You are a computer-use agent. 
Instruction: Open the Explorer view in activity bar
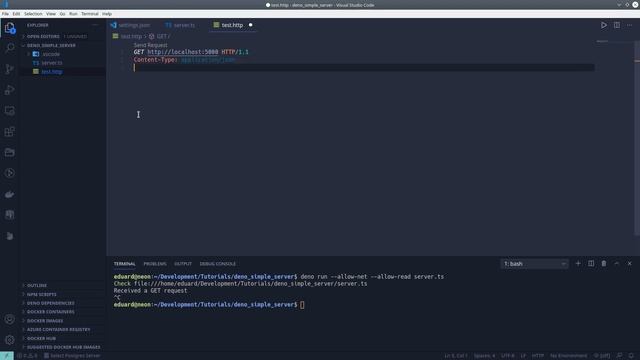point(9,28)
